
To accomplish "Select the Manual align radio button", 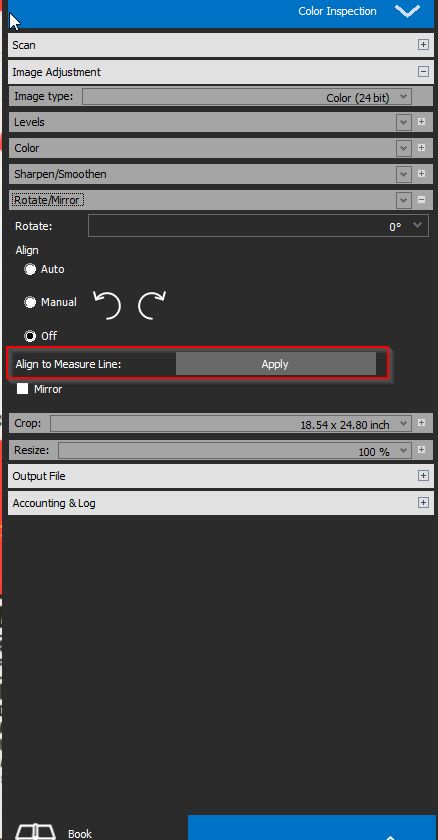I will 30,303.
